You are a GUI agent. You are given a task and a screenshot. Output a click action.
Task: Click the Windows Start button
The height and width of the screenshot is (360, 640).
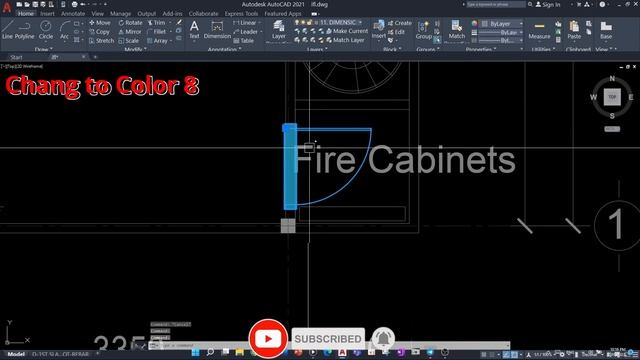196,352
